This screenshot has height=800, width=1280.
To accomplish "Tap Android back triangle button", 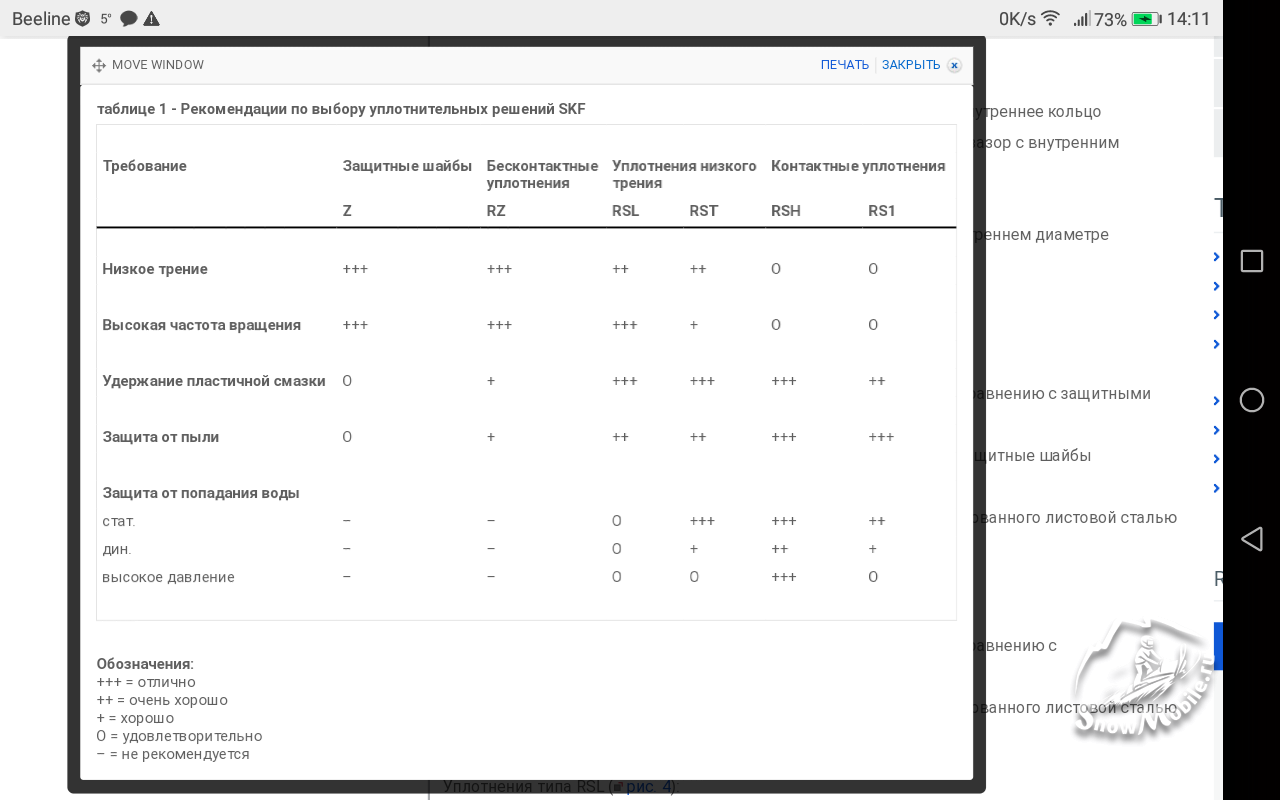I will [x=1251, y=539].
